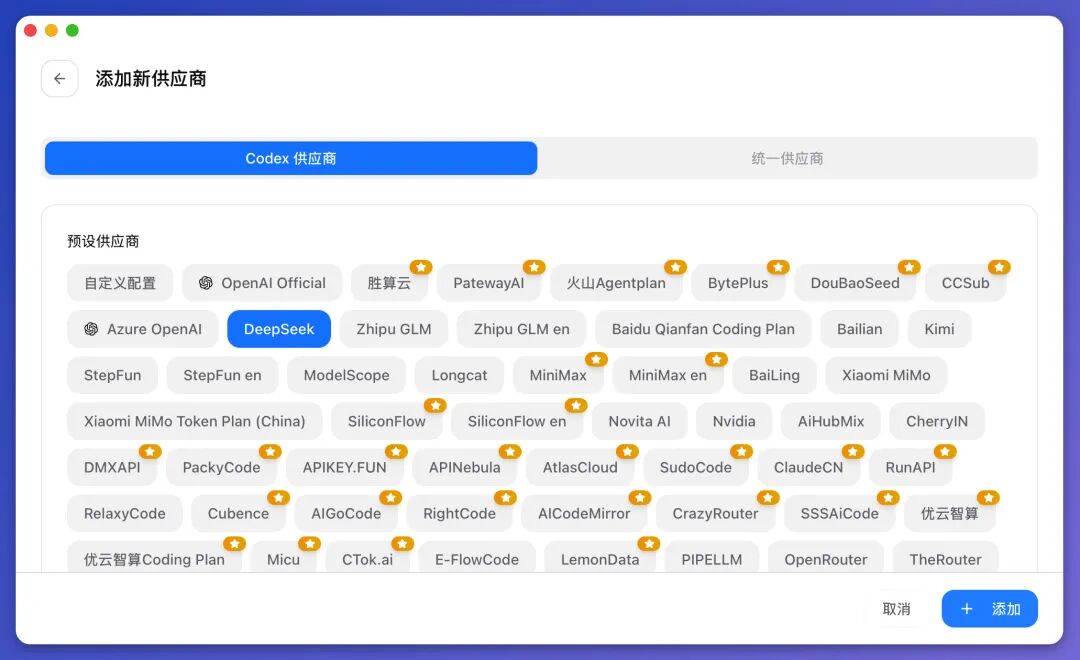Choose Nvidia provider
Viewport: 1080px width, 660px height.
pos(734,422)
